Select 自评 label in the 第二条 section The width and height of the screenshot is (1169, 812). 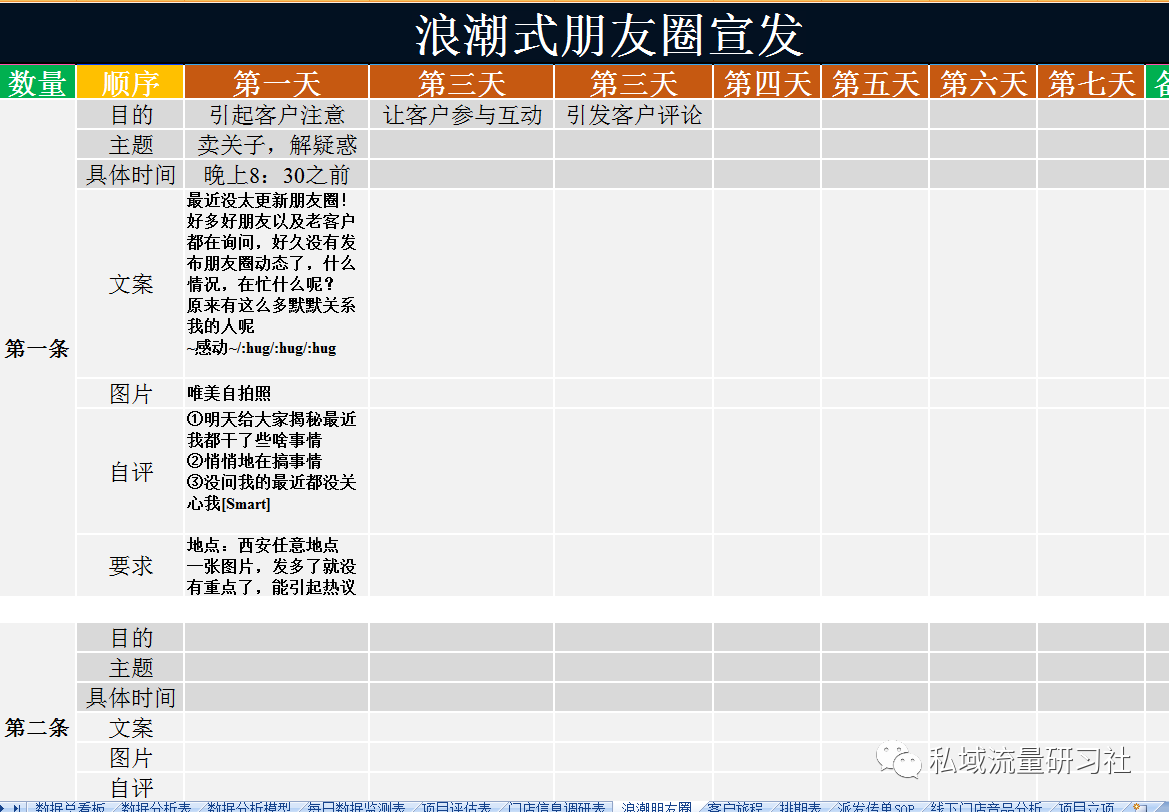[130, 787]
